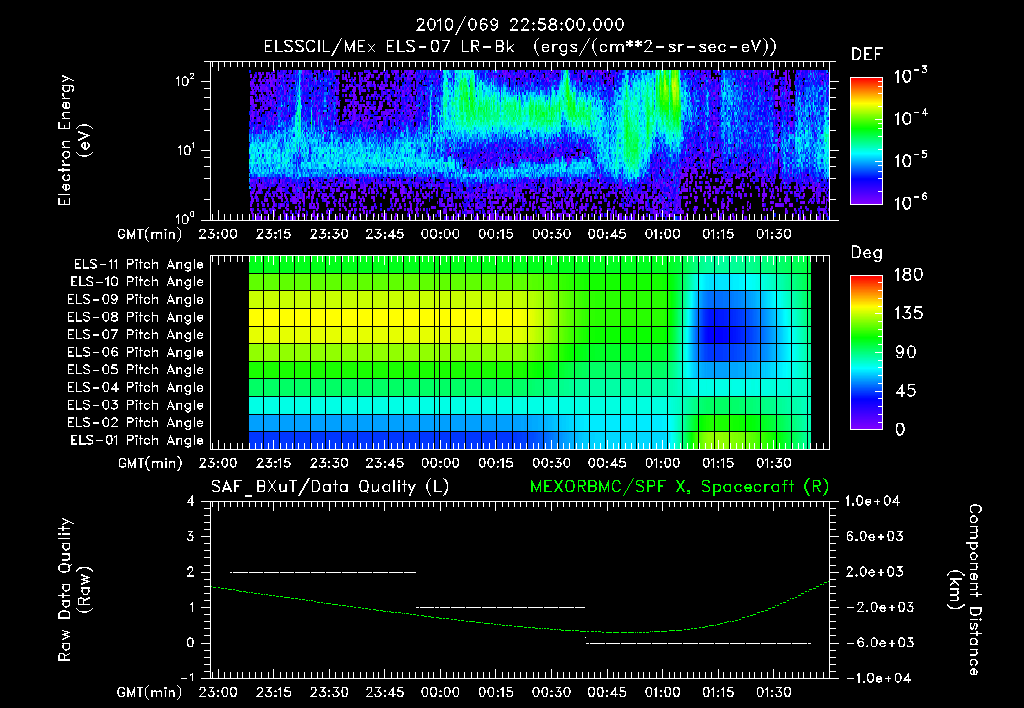This screenshot has height=708, width=1024.
Task: Click the 180 tick on the Deg scale
Action: coord(908,275)
